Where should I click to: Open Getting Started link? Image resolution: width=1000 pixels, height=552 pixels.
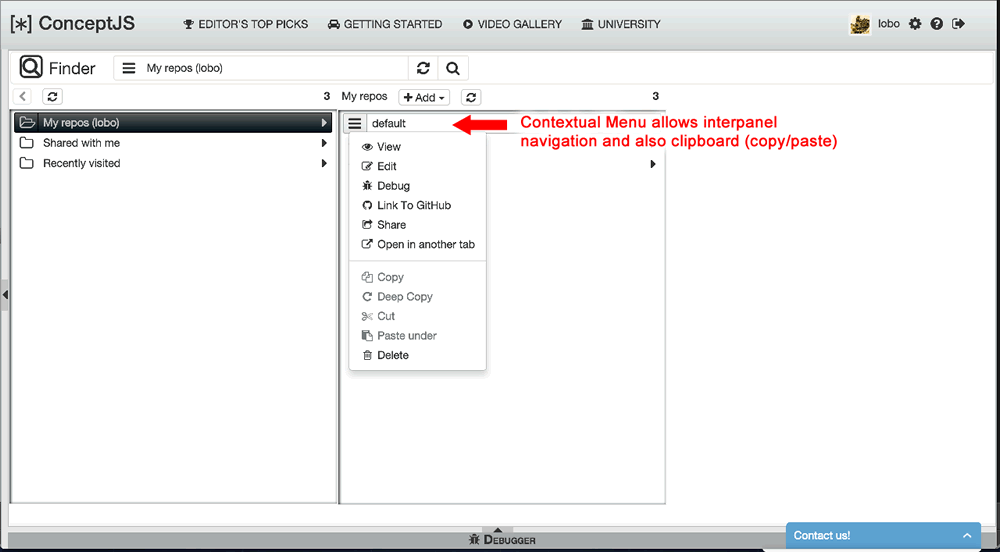385,24
